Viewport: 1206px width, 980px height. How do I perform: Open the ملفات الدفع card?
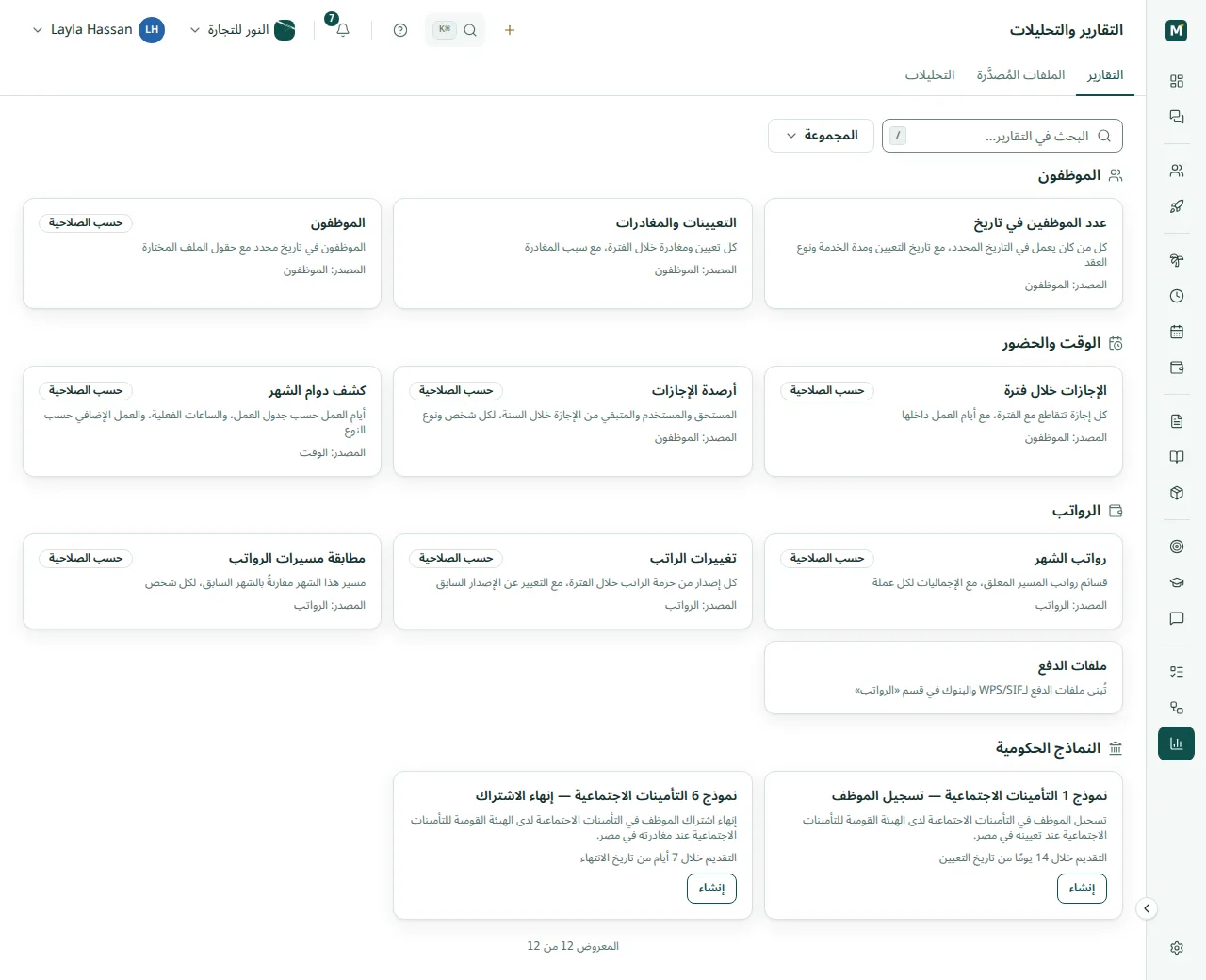[943, 678]
